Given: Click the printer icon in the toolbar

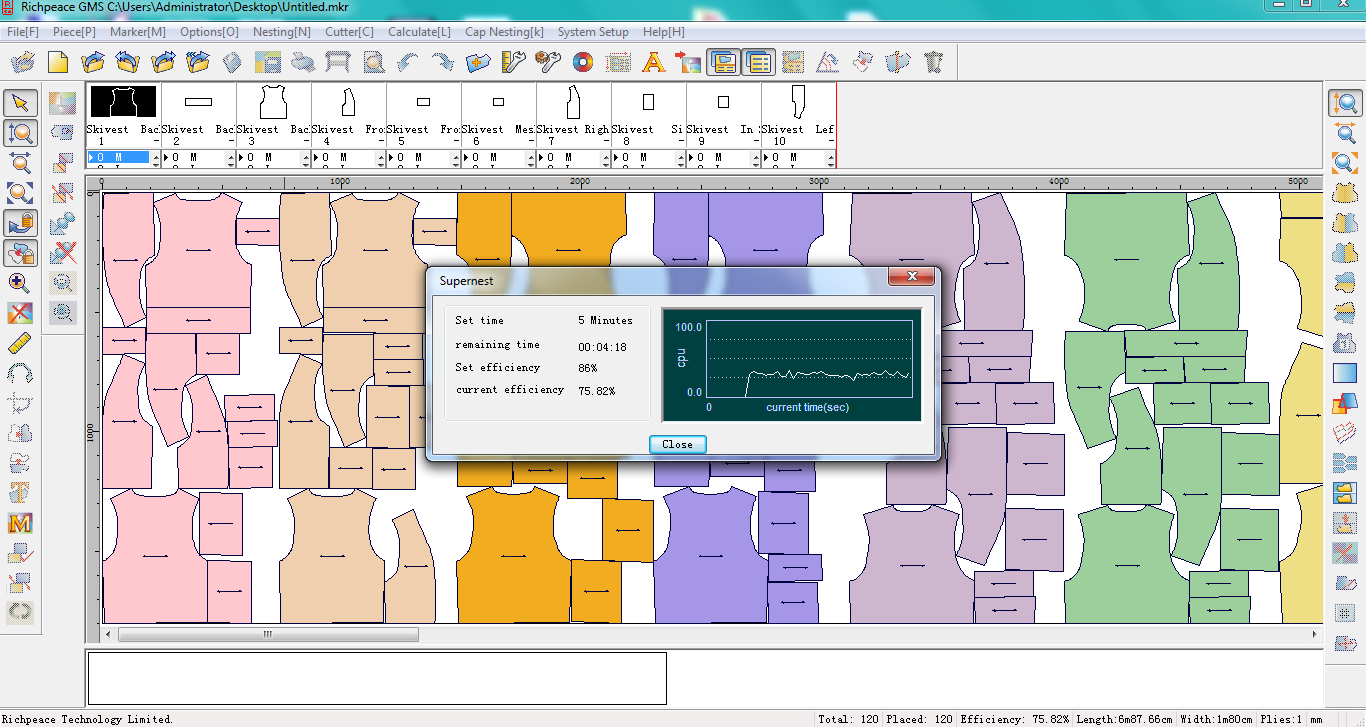Looking at the screenshot, I should coord(303,63).
